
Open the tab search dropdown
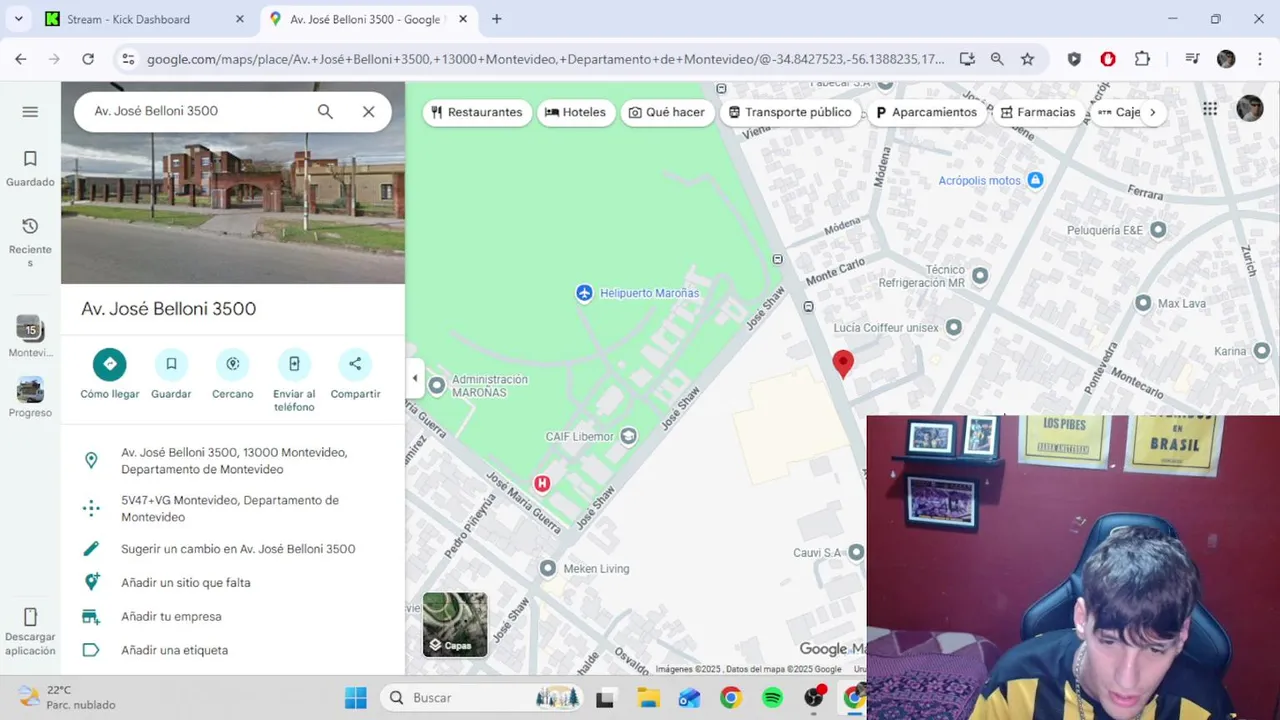(18, 19)
